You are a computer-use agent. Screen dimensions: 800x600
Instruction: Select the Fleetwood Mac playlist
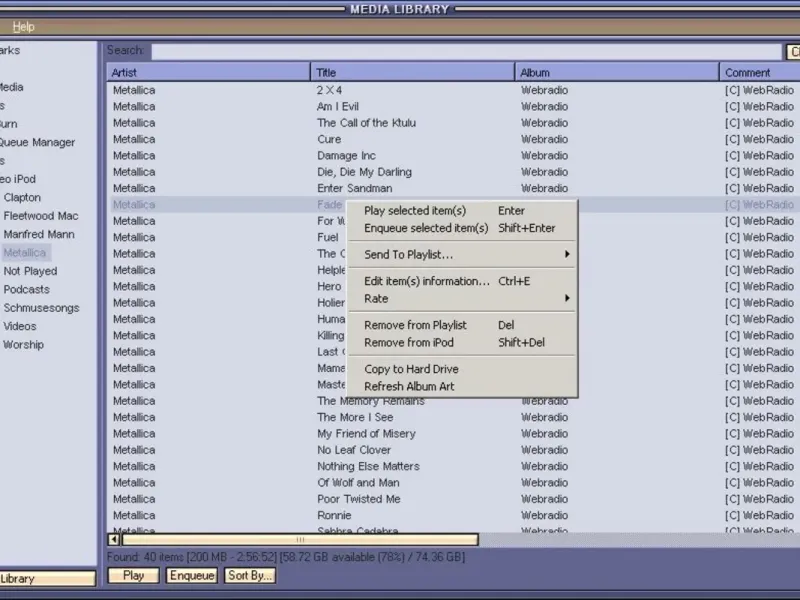(x=41, y=216)
